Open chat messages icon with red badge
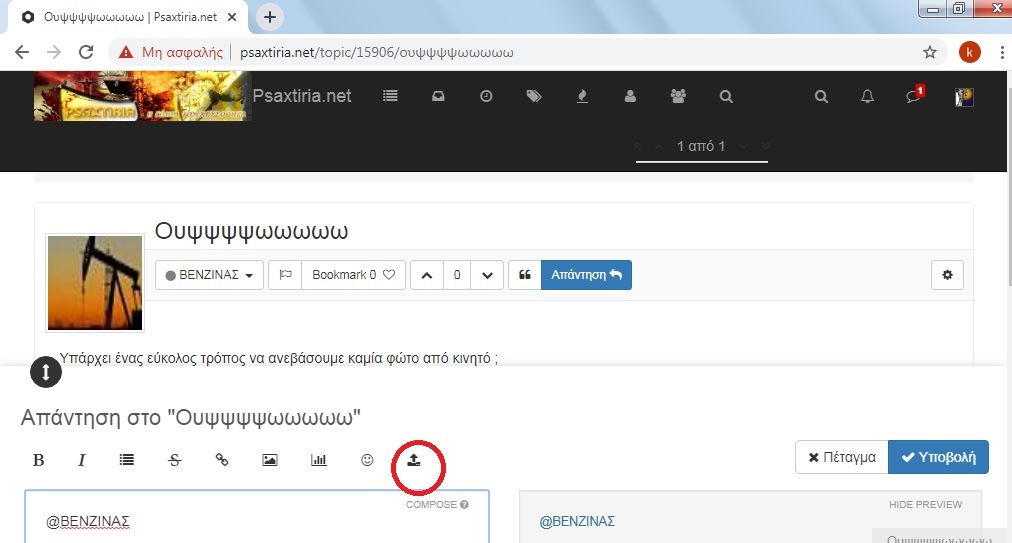The height and width of the screenshot is (543, 1012). (912, 97)
